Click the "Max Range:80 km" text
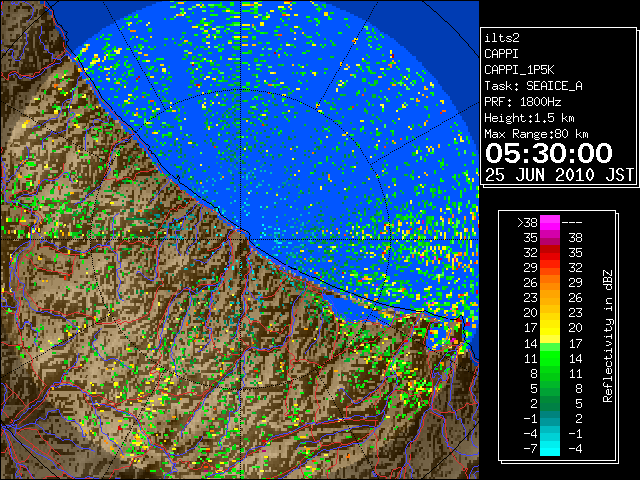640x480 pixels. [x=536, y=134]
